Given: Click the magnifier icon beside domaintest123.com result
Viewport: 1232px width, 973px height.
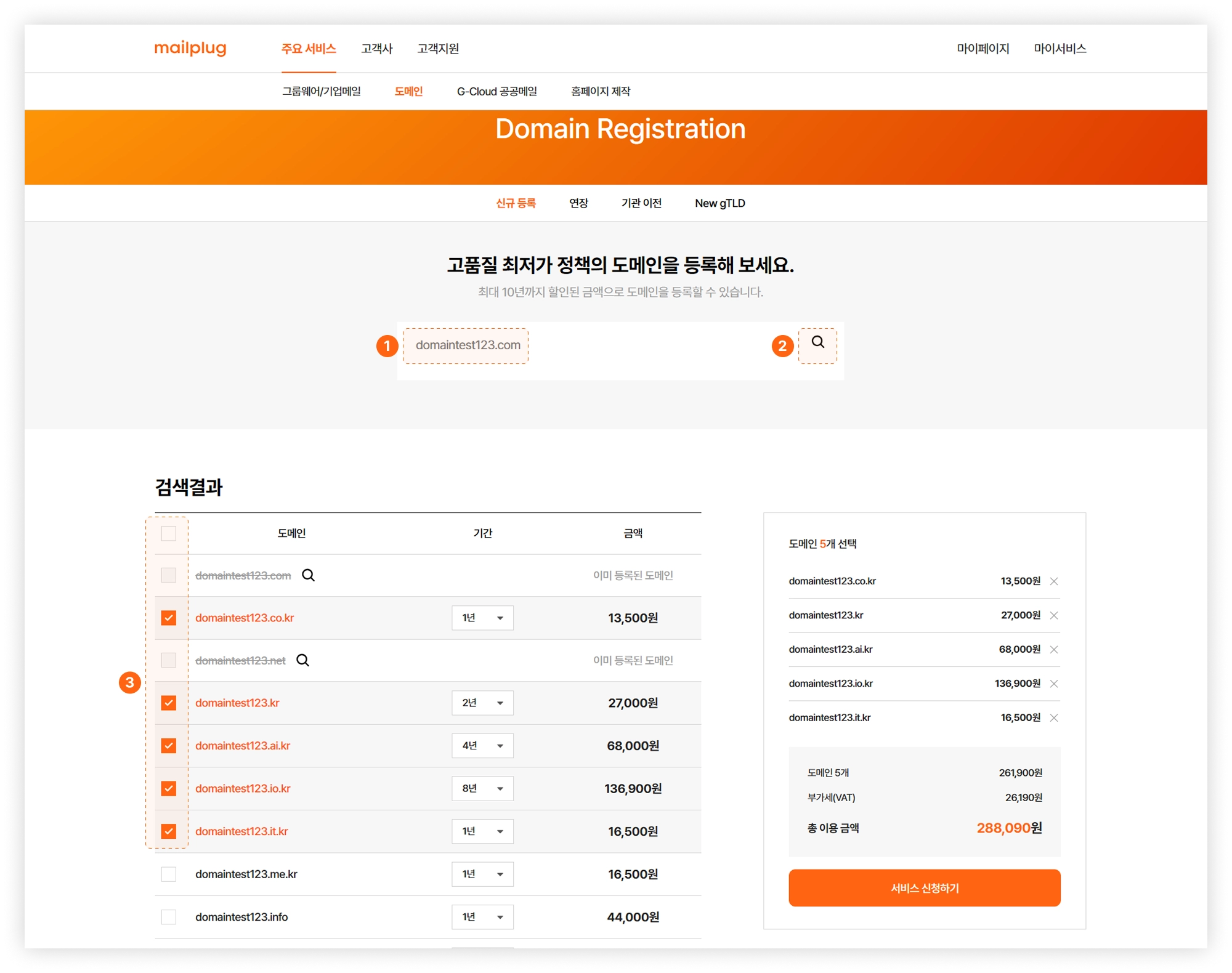Looking at the screenshot, I should 308,575.
